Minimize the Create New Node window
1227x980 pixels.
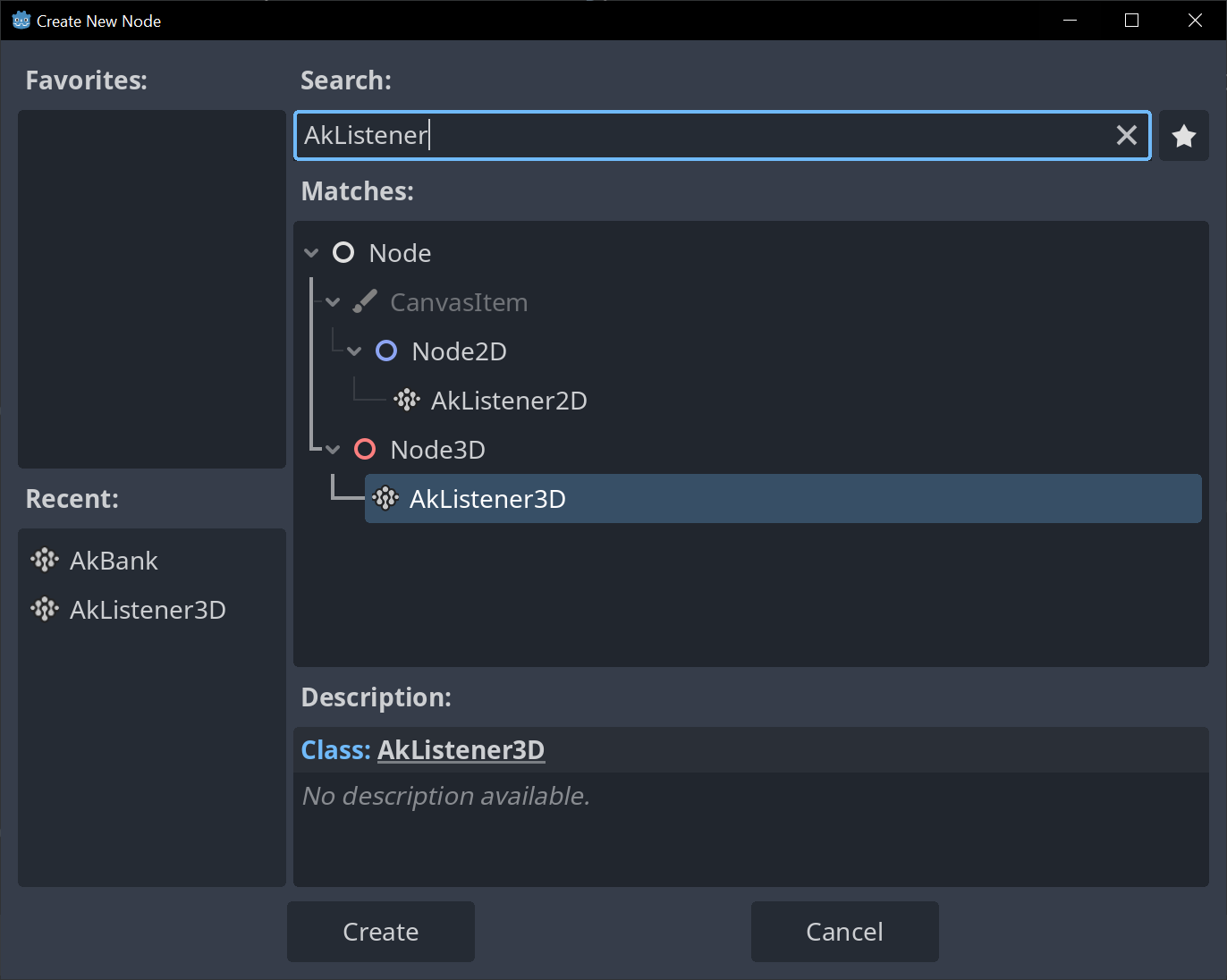point(1070,20)
